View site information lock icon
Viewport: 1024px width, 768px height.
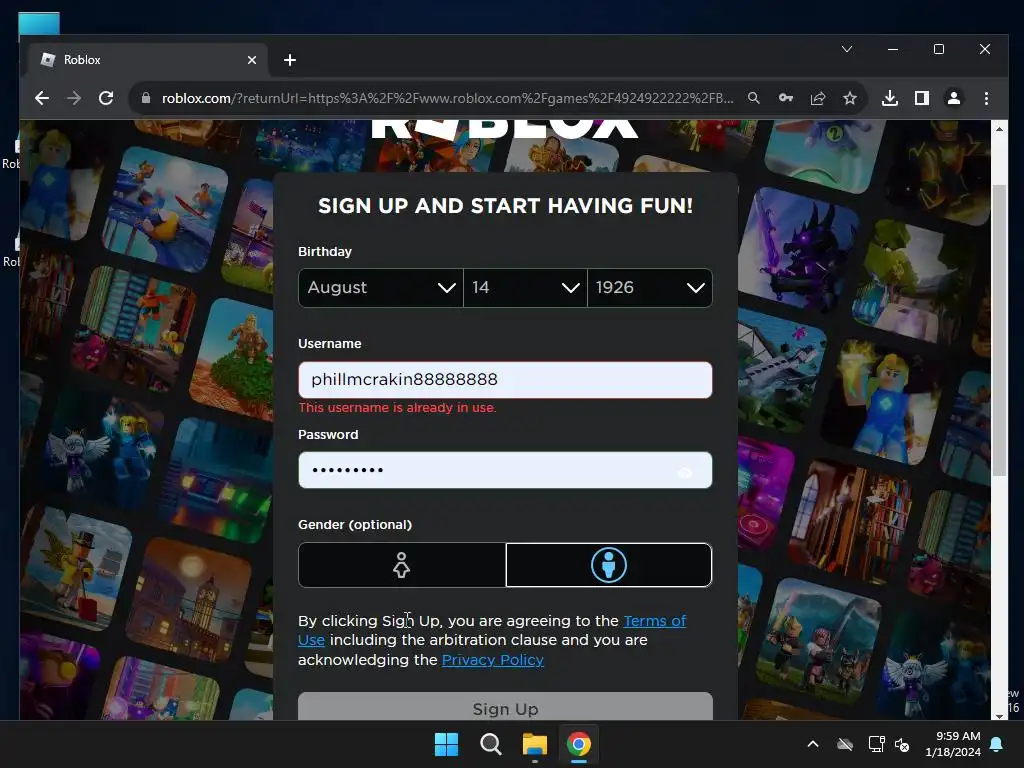[146, 98]
